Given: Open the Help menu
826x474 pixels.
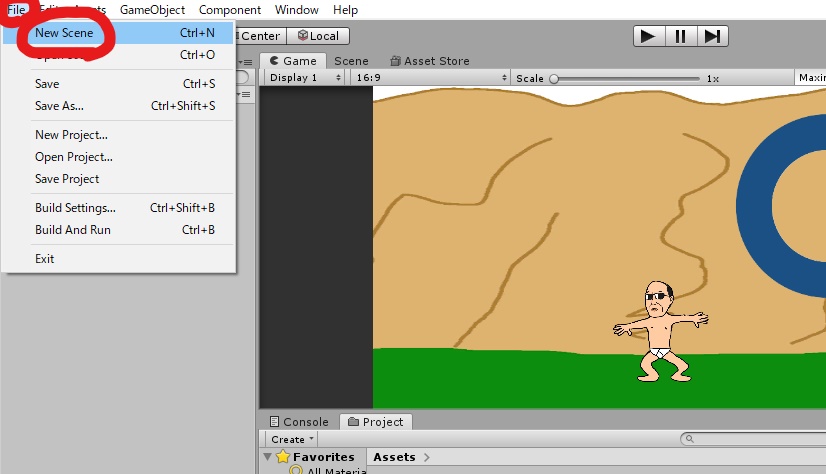Looking at the screenshot, I should click(x=345, y=9).
